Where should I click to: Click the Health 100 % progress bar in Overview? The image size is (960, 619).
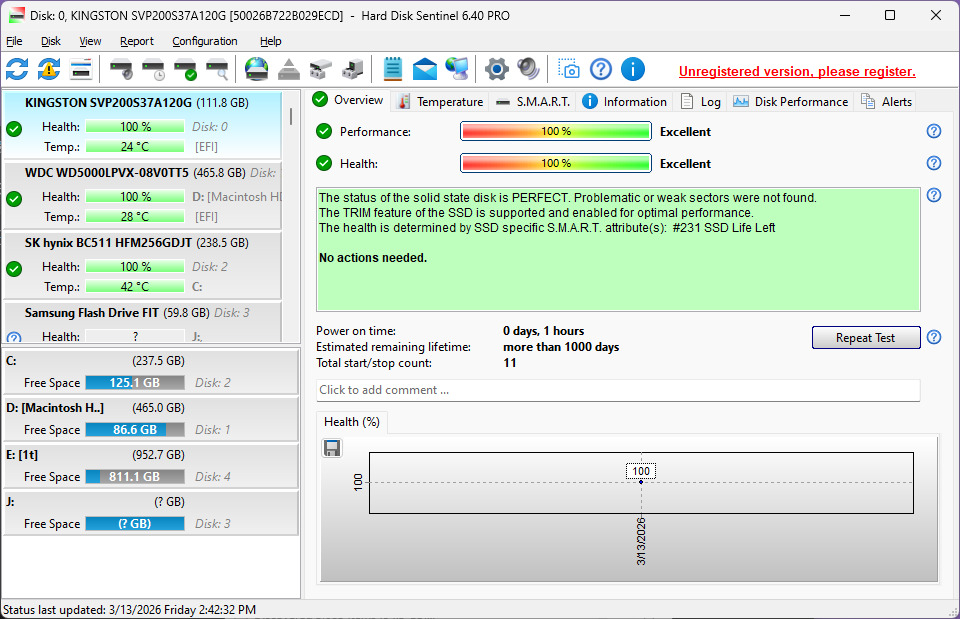coord(555,163)
